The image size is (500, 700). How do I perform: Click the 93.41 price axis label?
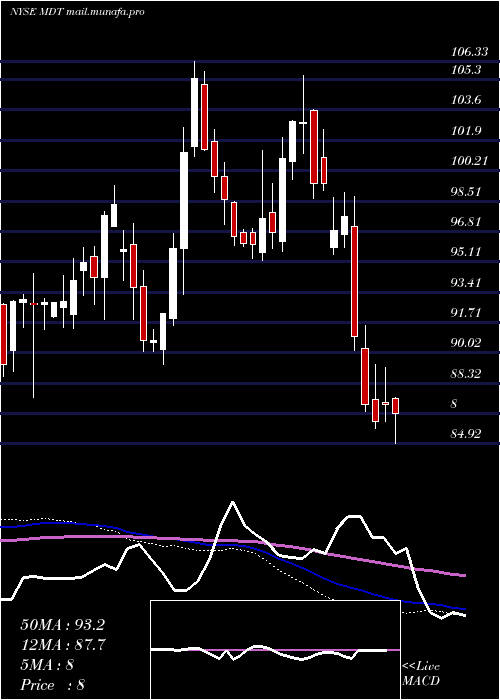click(x=467, y=283)
